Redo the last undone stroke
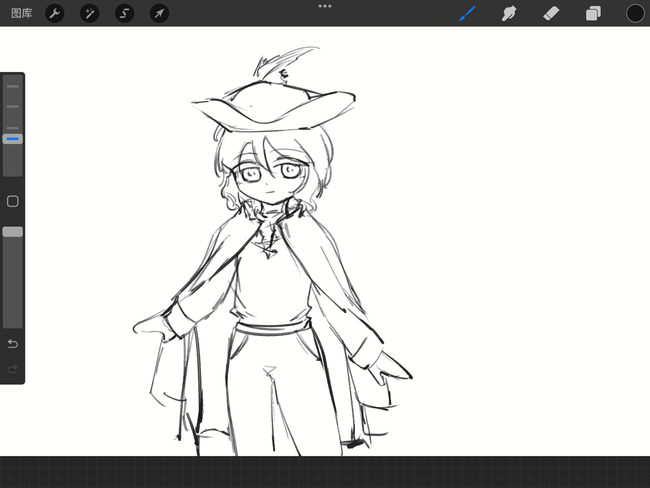Screen dimensions: 650x488 click(12, 369)
